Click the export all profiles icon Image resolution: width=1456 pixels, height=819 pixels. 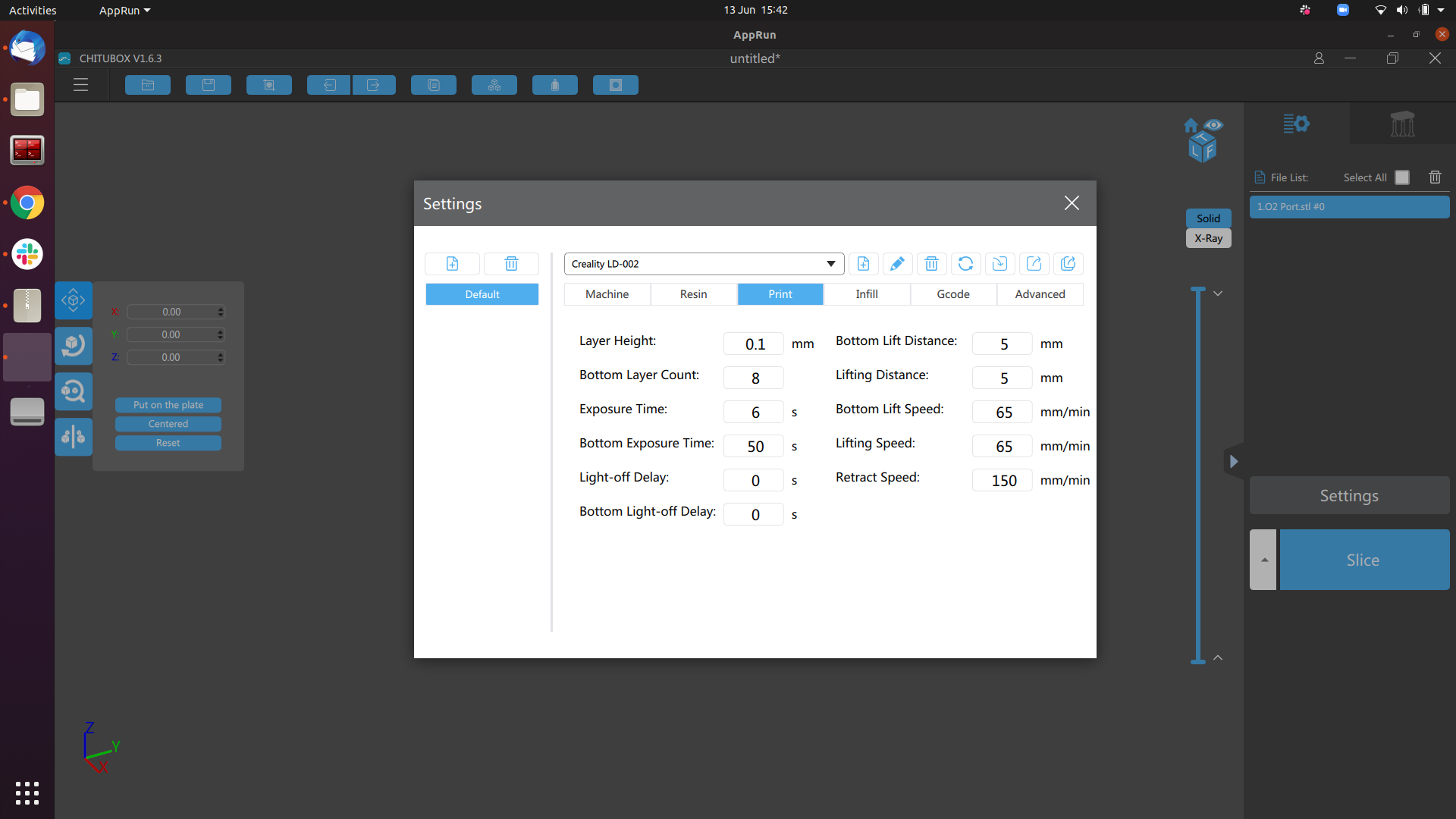[1068, 264]
